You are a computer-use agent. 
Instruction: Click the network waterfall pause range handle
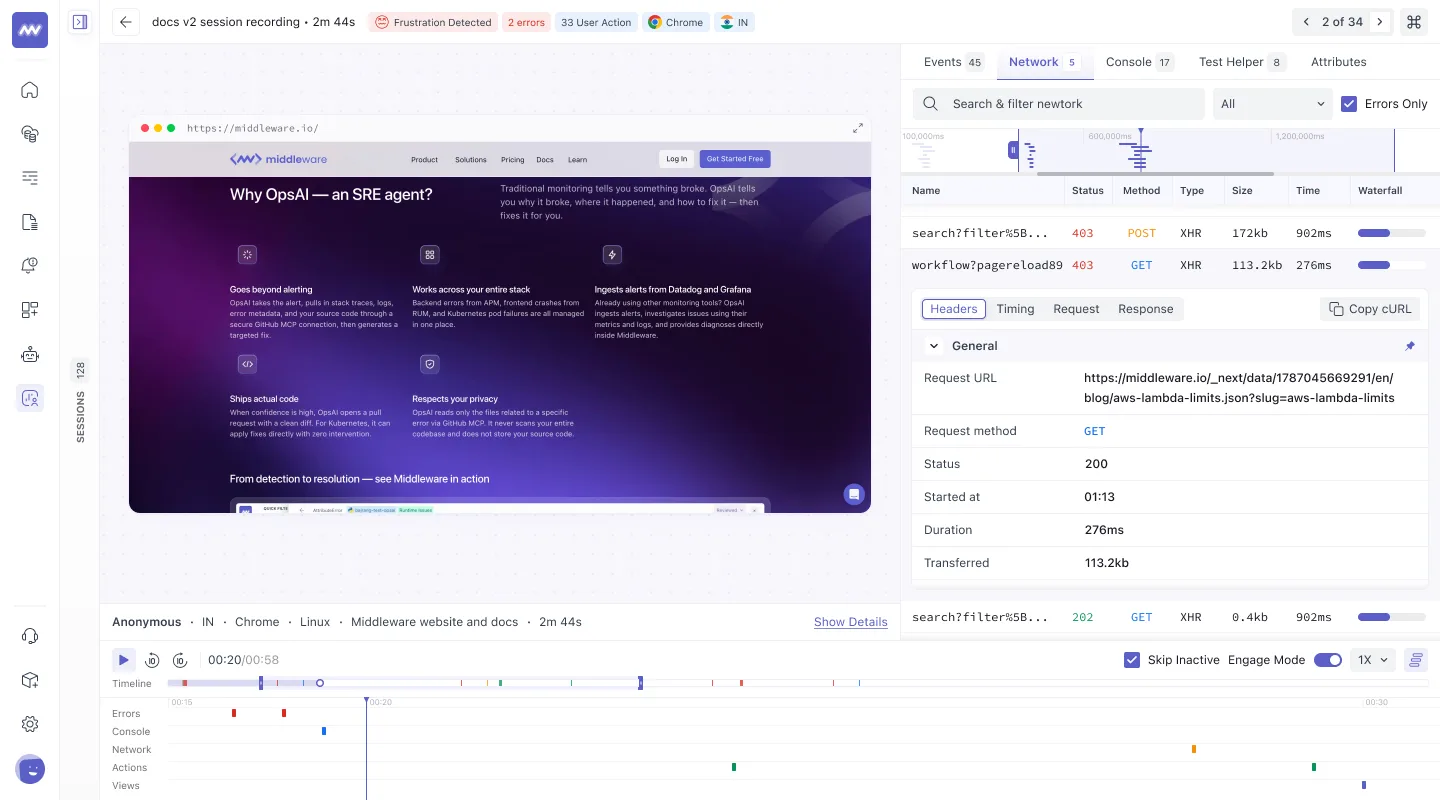1013,150
